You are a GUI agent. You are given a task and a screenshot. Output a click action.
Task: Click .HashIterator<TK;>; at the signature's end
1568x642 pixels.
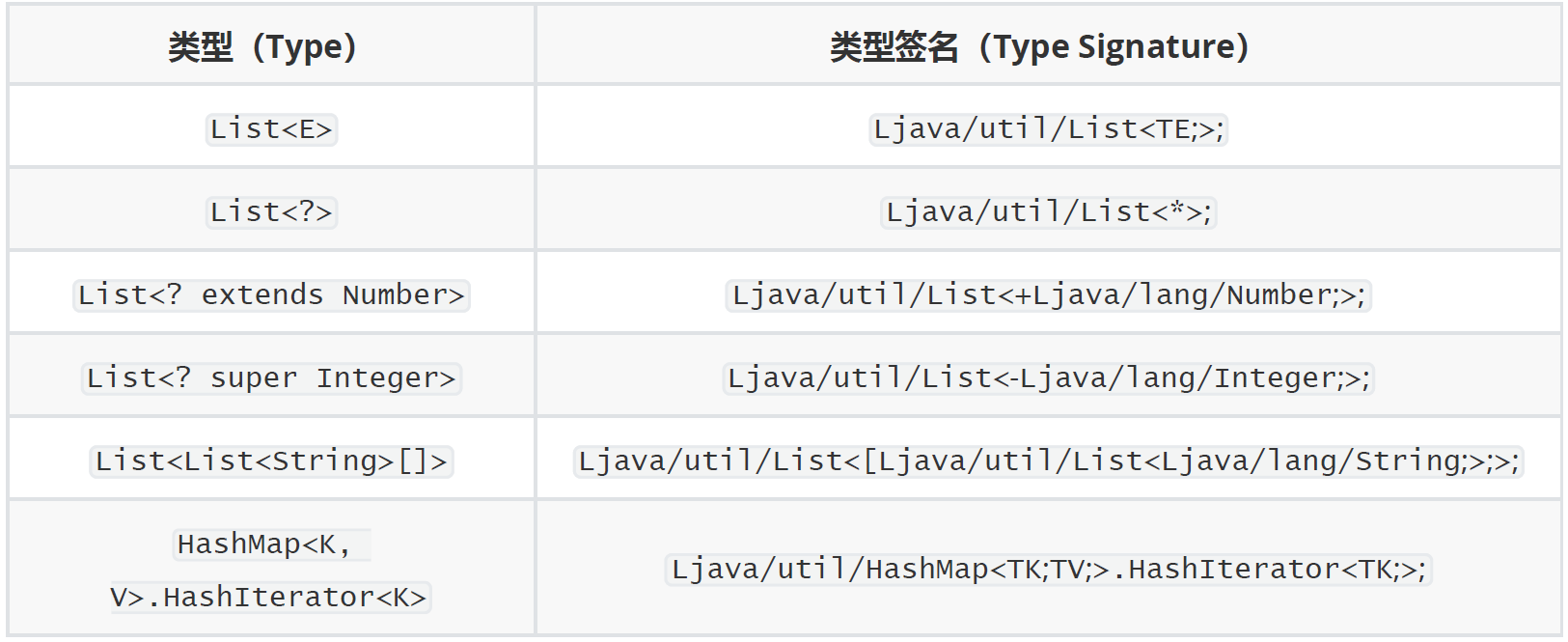pyautogui.click(x=1270, y=570)
